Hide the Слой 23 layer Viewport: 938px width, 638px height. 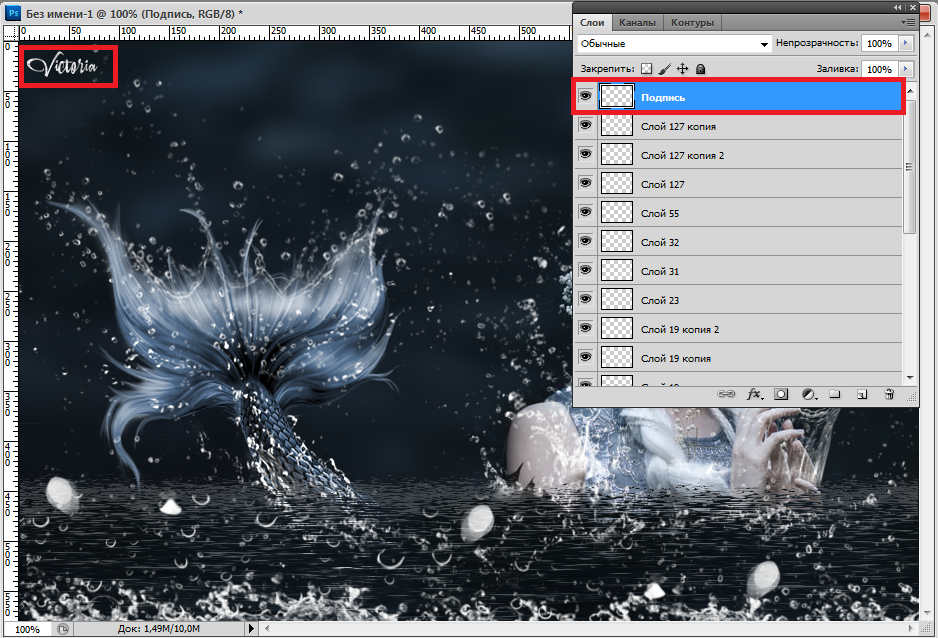click(586, 299)
